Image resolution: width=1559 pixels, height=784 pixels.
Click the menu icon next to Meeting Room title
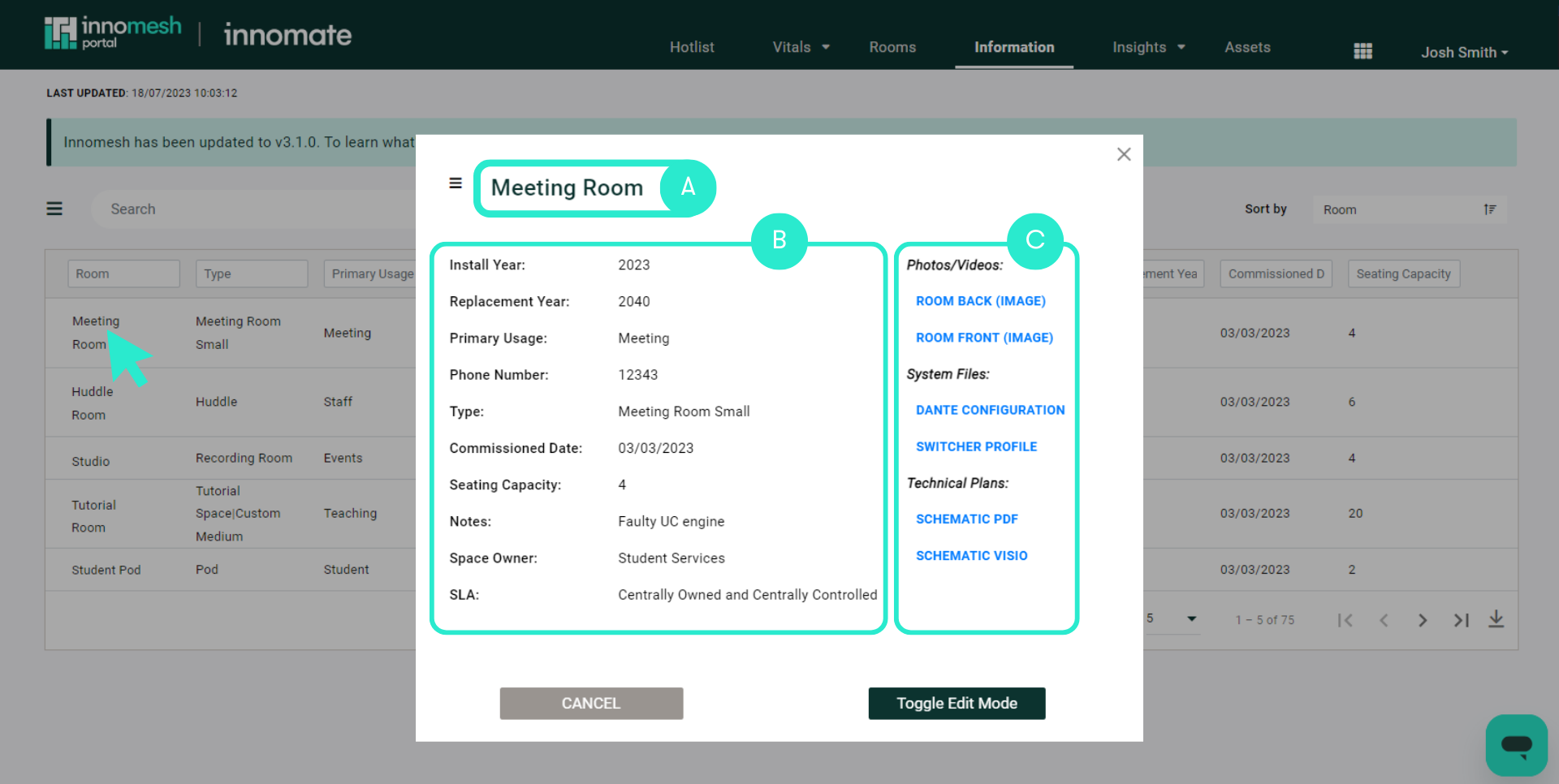[455, 183]
